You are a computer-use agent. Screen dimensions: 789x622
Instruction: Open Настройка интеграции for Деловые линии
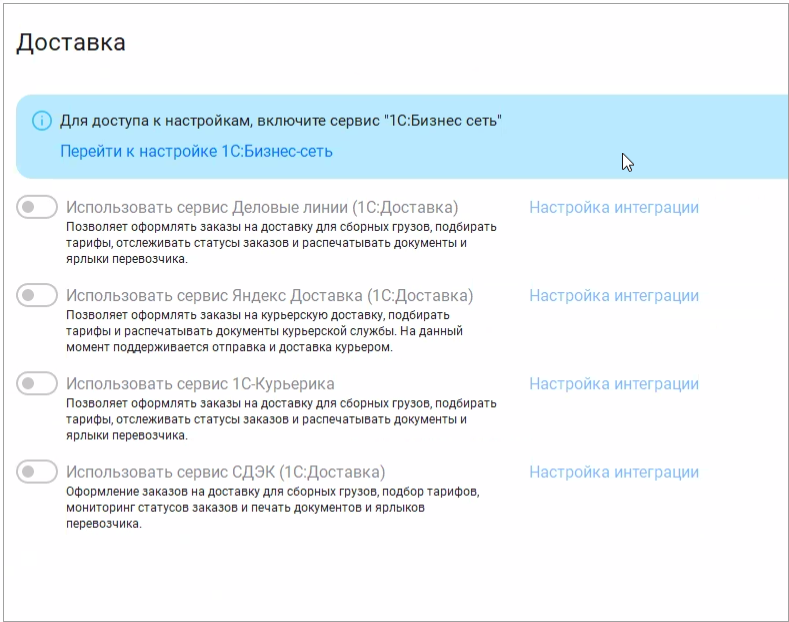click(x=614, y=207)
